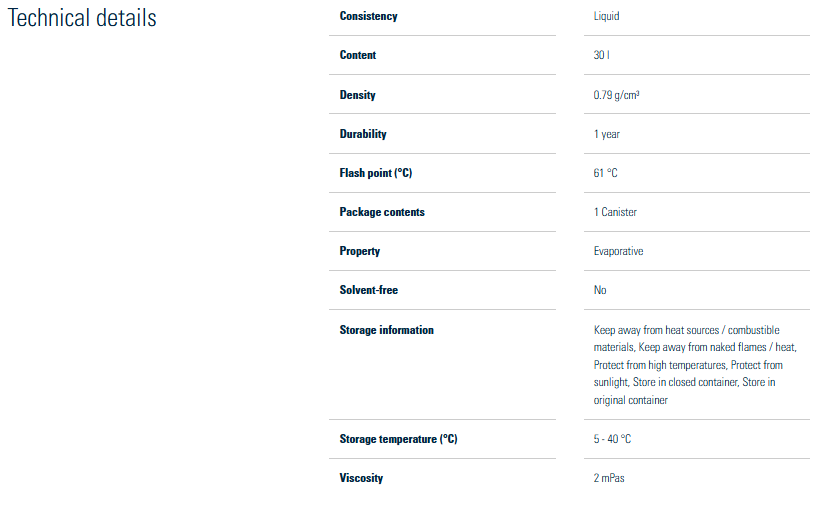This screenshot has height=505, width=825.
Task: Select the Consistency row label
Action: click(368, 17)
